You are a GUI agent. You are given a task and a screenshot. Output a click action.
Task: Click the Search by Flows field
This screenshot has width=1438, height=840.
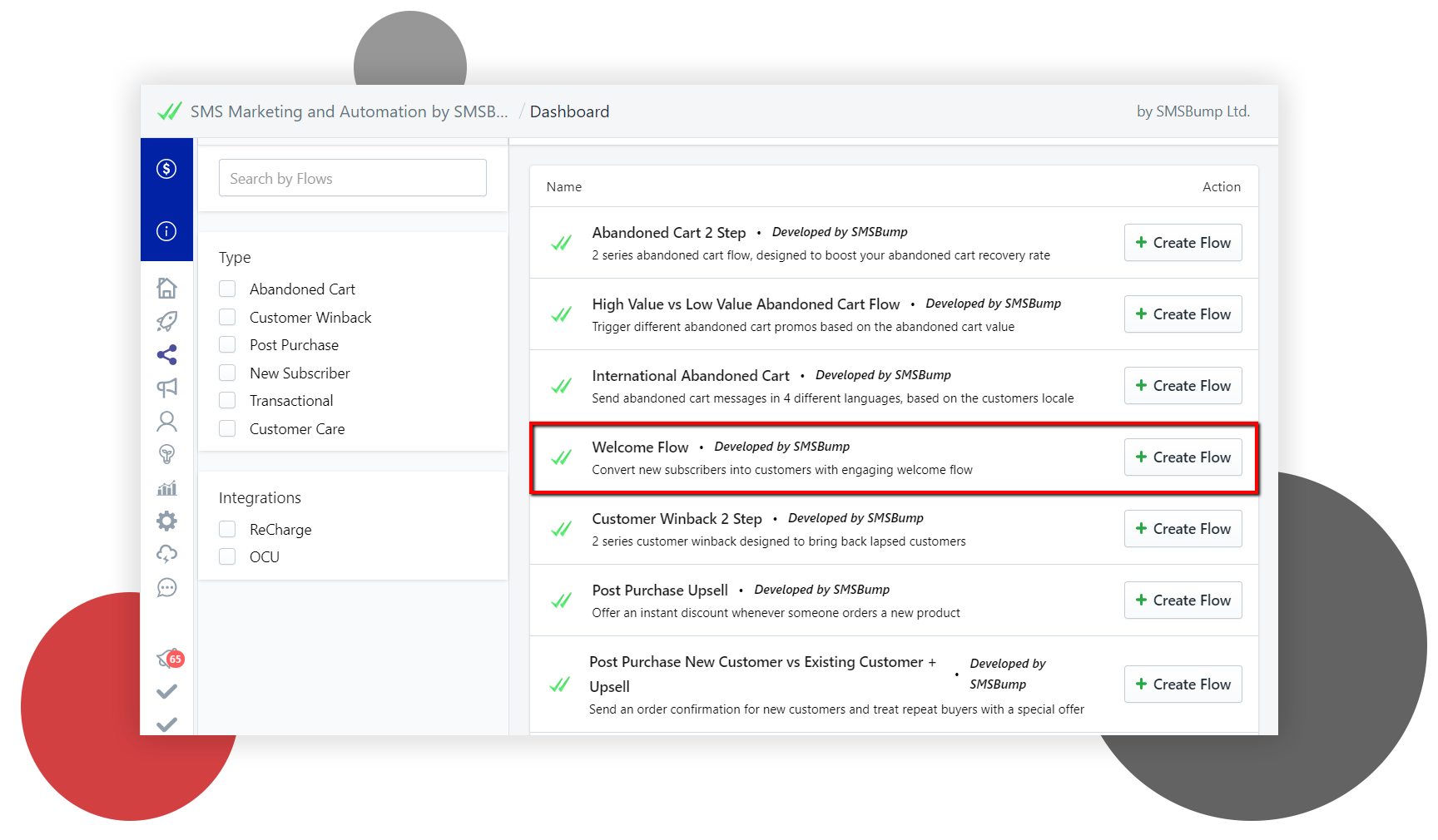[352, 178]
